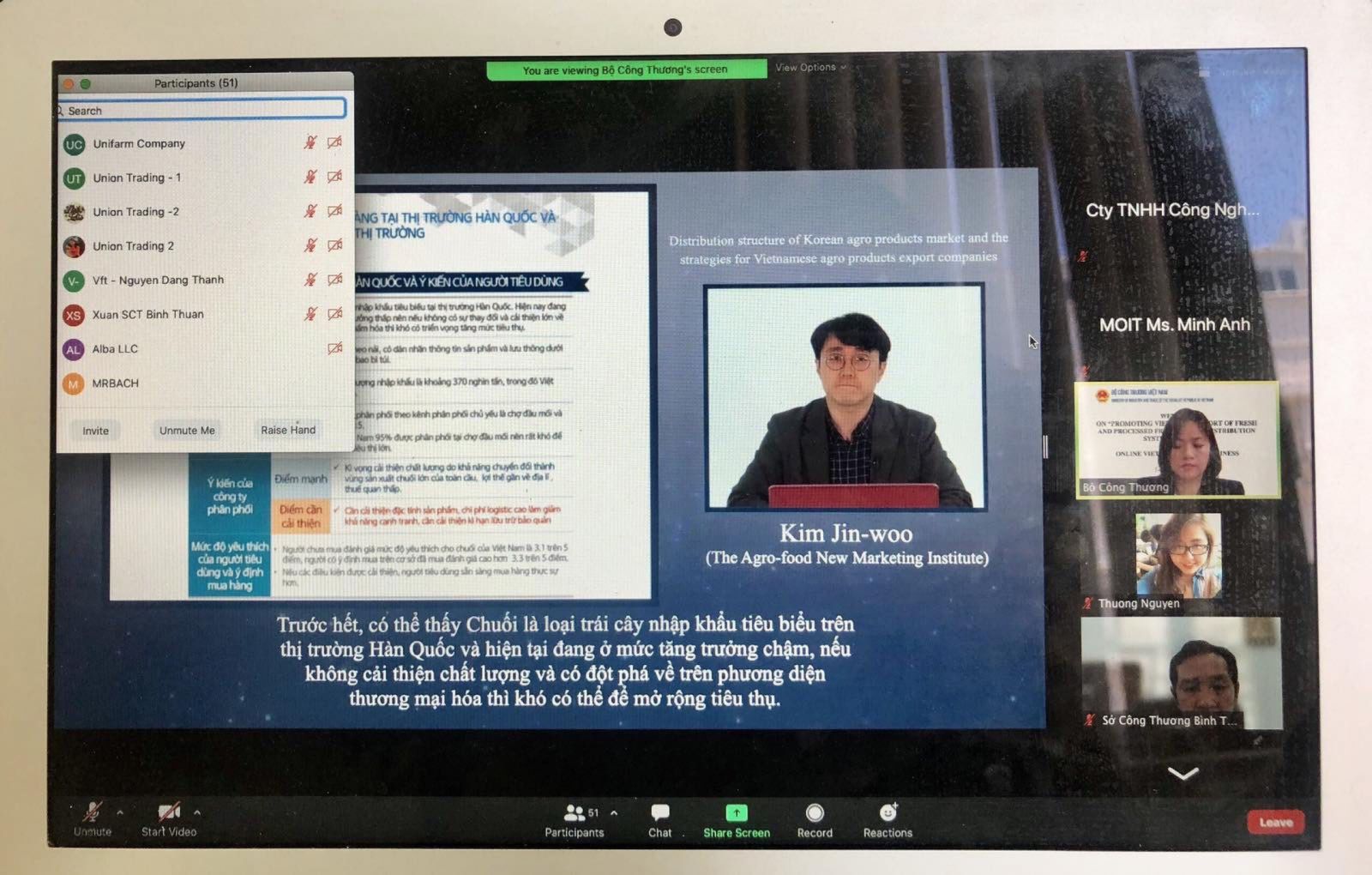
Task: Open the View Options dropdown
Action: pyautogui.click(x=809, y=67)
